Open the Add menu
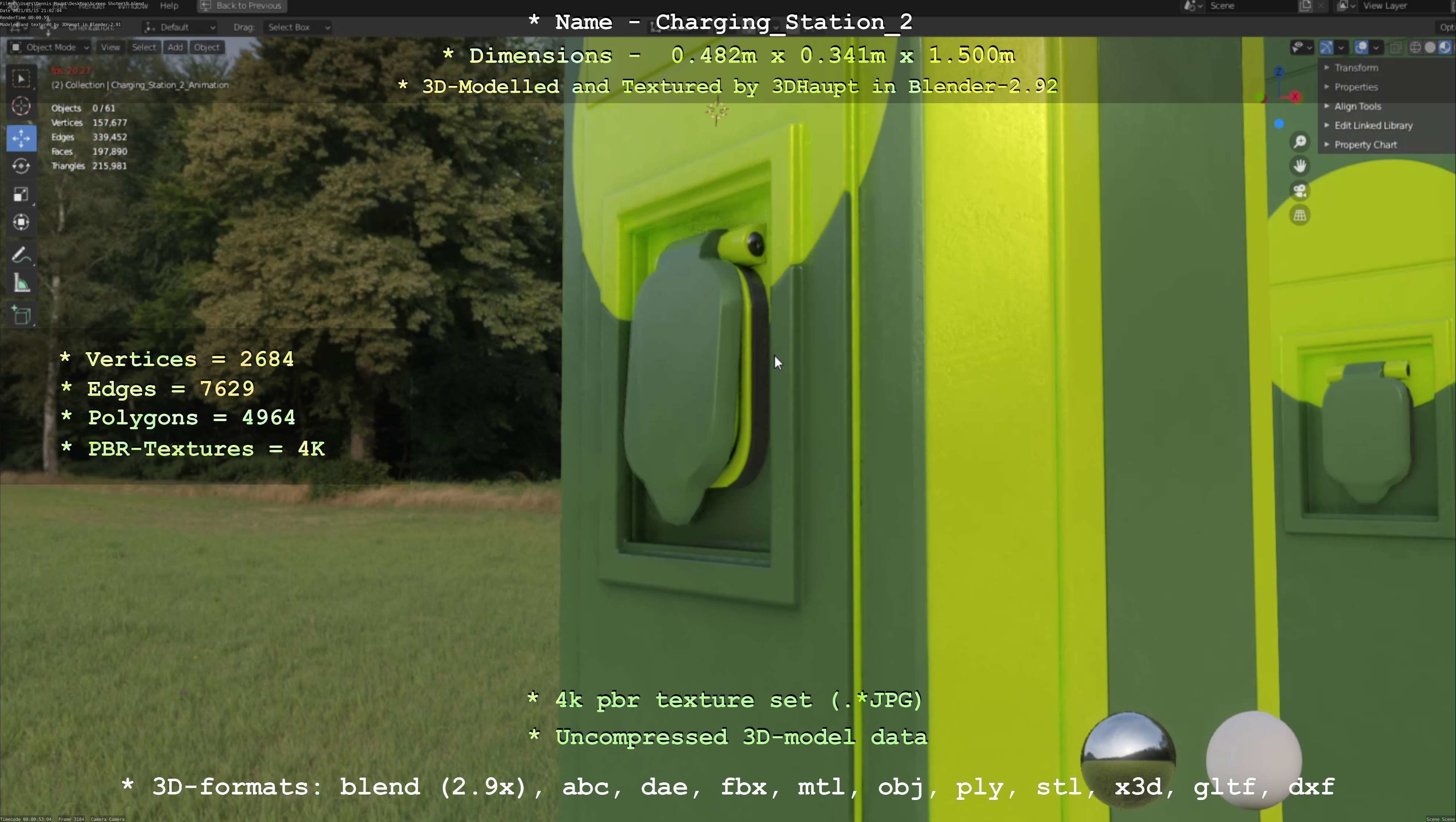1456x822 pixels. click(175, 47)
